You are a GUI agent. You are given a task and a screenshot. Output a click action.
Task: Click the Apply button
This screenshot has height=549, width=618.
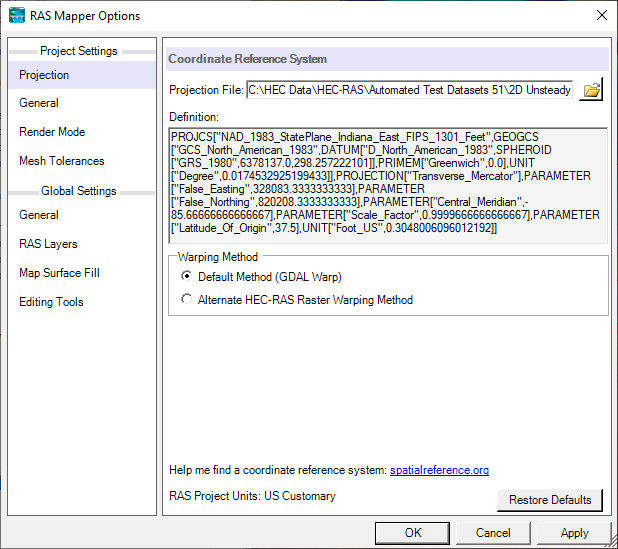[574, 533]
